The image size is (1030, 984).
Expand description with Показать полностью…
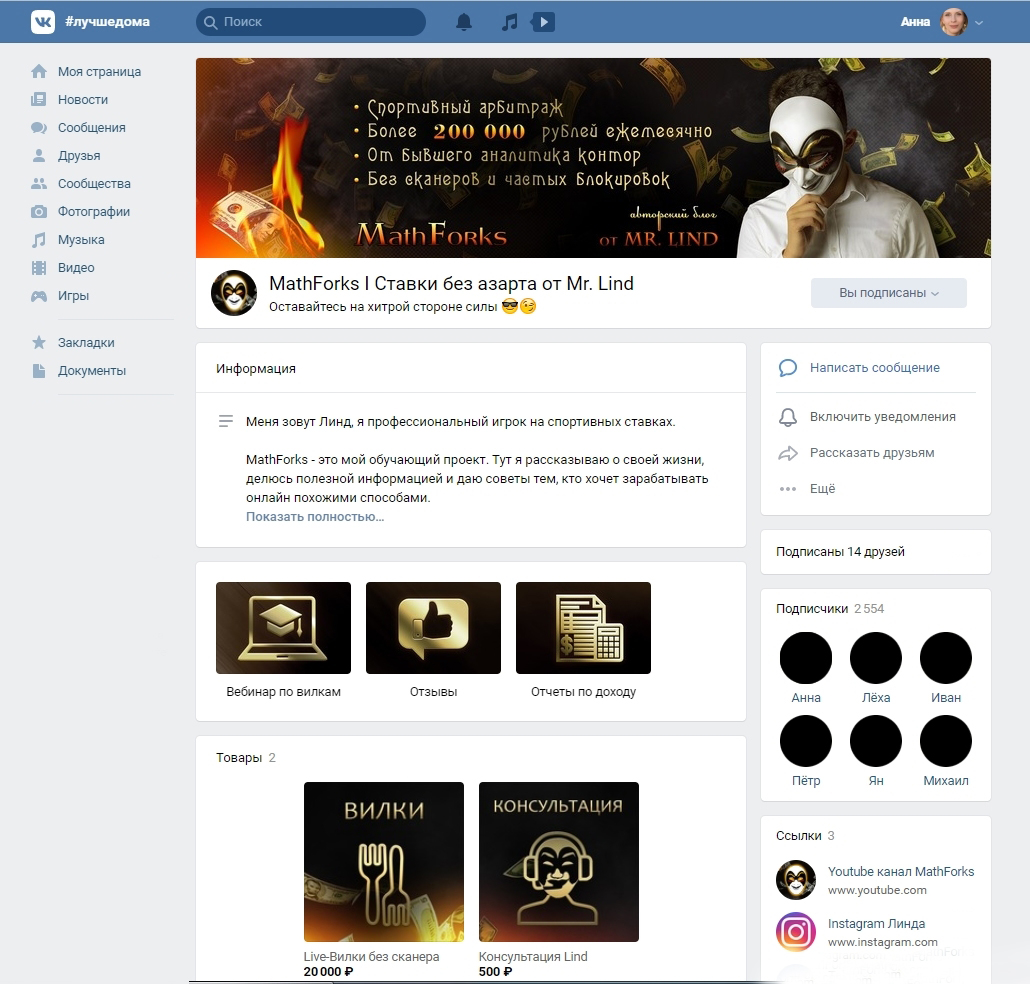pos(315,517)
